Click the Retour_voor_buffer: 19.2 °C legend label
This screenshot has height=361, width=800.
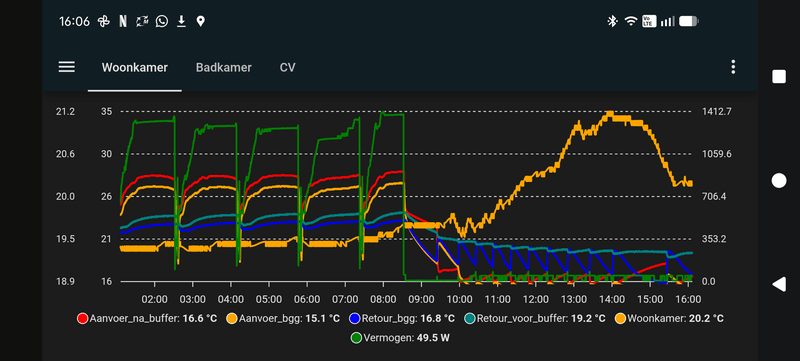(541, 319)
